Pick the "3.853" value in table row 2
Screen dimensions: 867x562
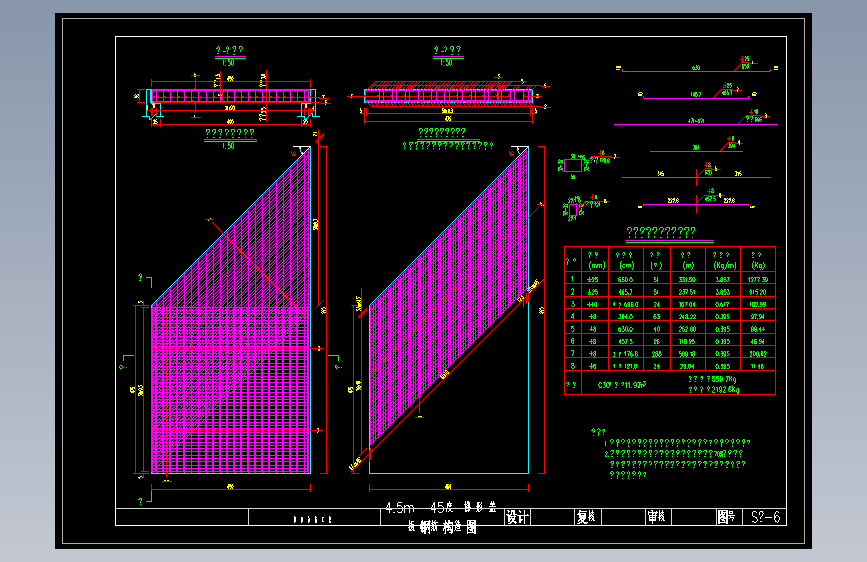point(723,292)
